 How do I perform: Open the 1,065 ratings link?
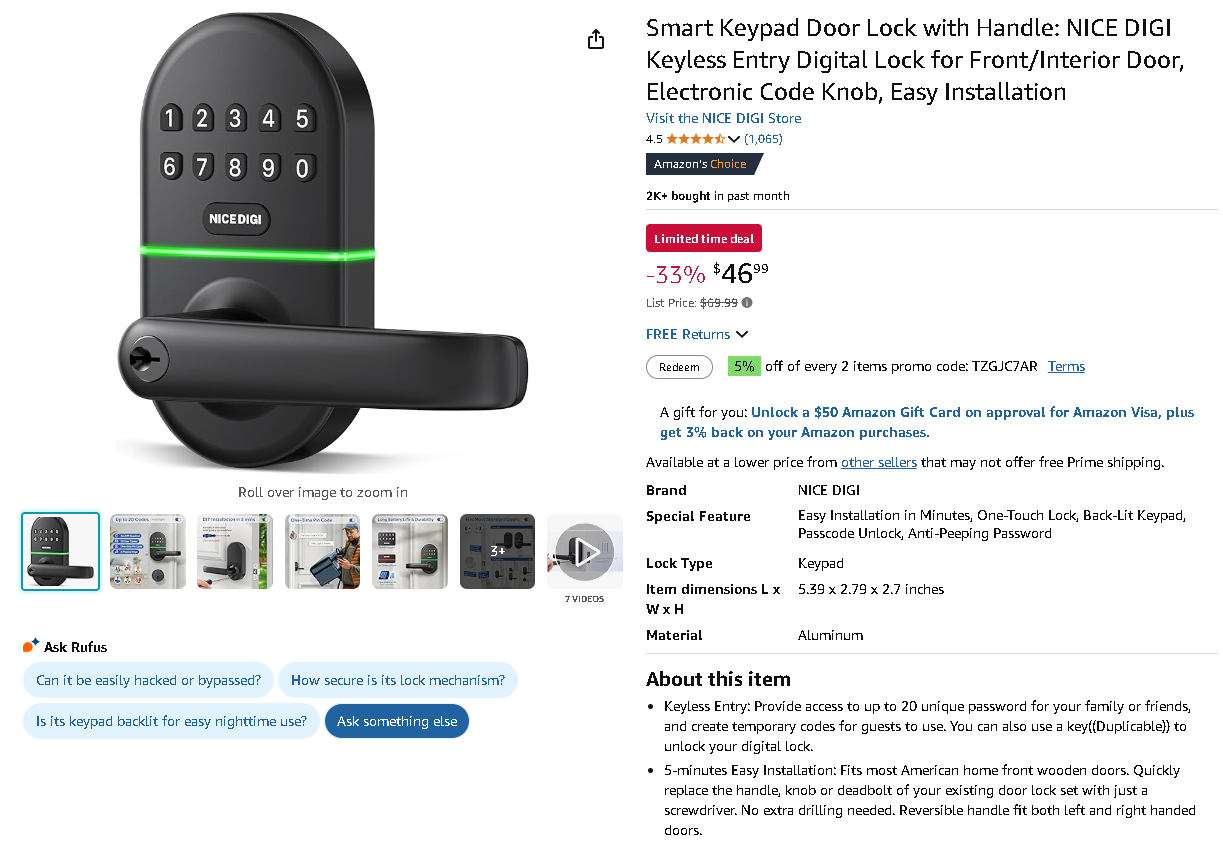(763, 139)
